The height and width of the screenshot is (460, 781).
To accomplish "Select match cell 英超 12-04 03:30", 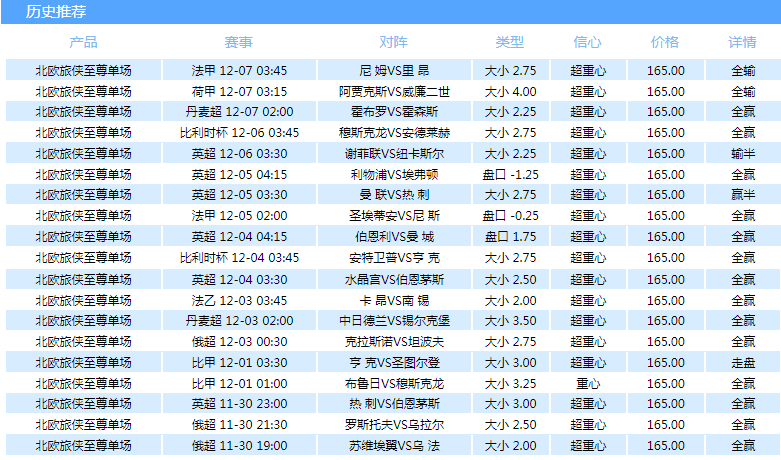I will click(239, 279).
